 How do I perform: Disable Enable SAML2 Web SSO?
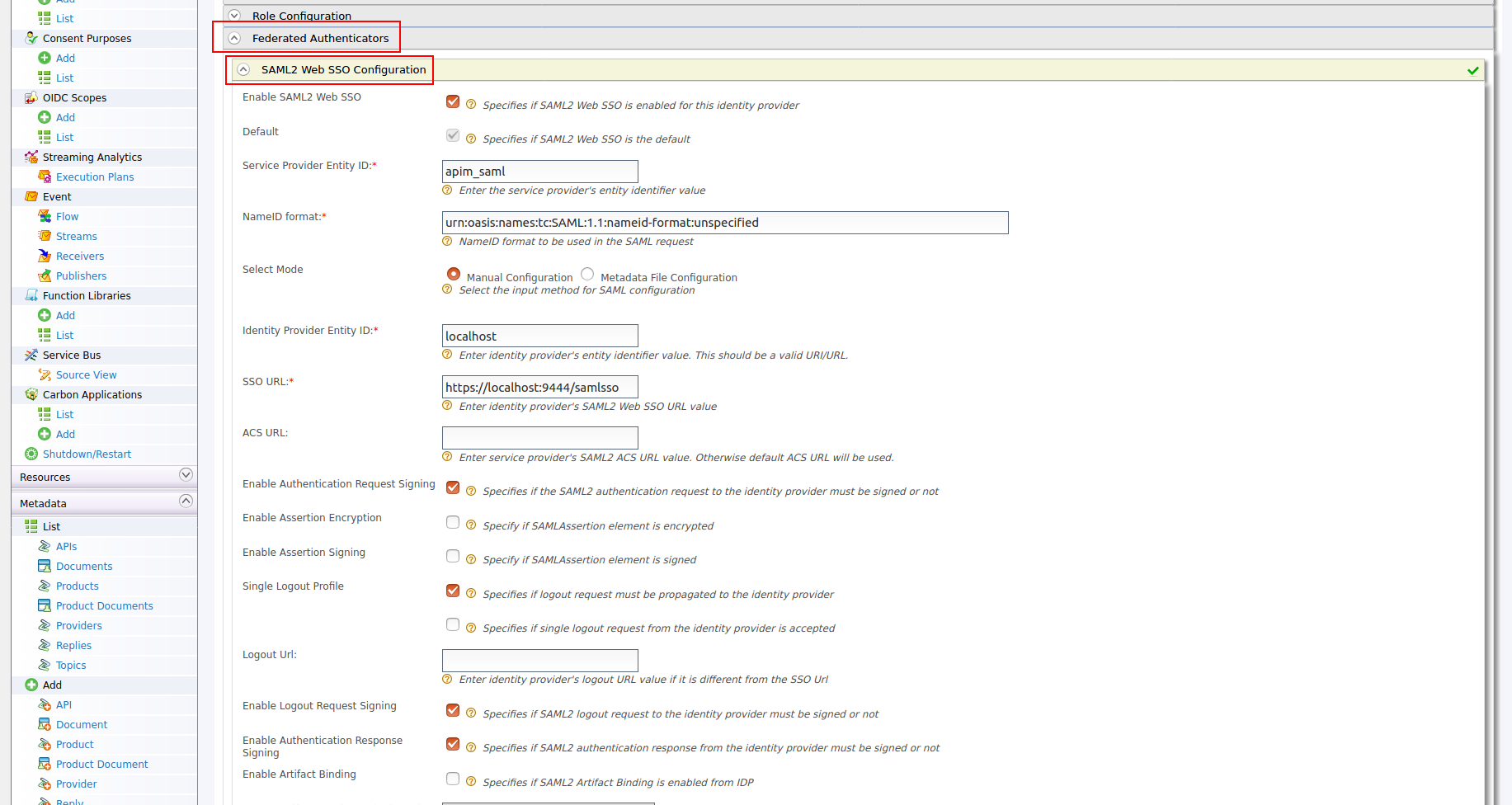click(453, 101)
